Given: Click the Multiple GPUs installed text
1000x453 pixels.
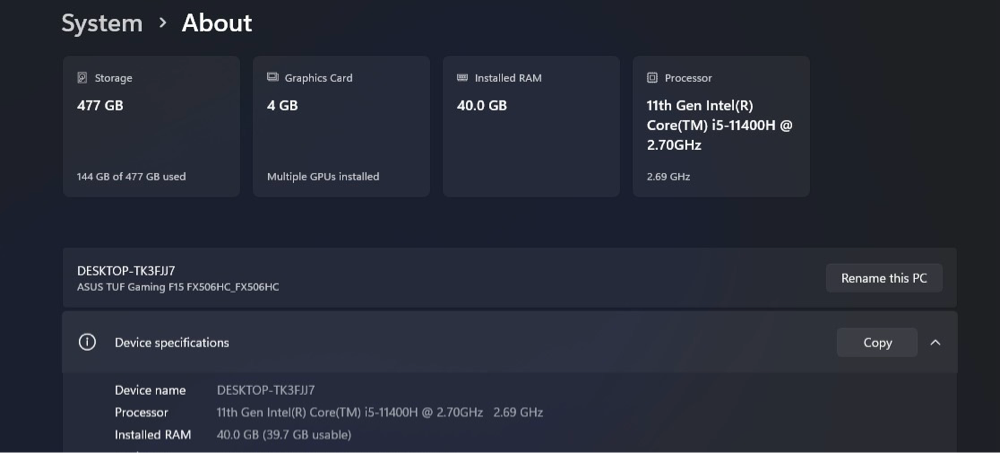Looking at the screenshot, I should click(323, 177).
